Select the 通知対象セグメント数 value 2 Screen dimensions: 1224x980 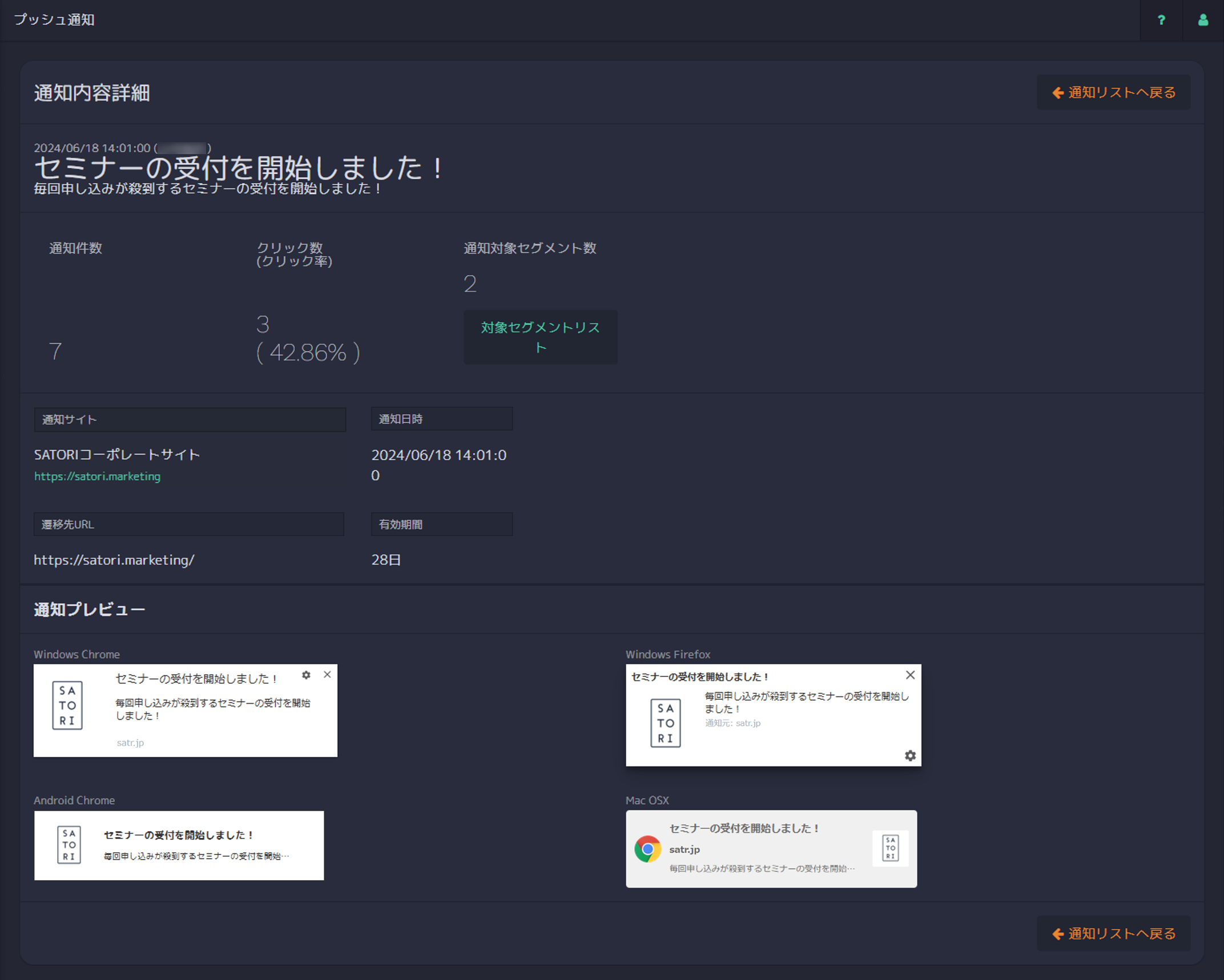[x=470, y=284]
